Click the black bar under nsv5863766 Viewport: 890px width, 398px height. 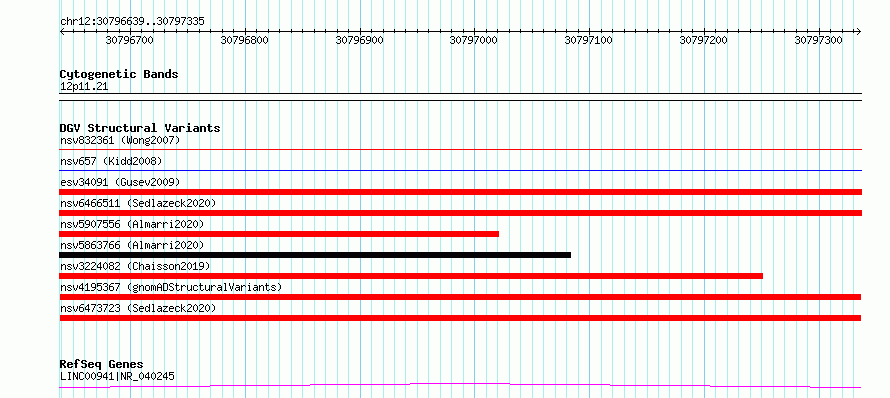click(x=315, y=255)
